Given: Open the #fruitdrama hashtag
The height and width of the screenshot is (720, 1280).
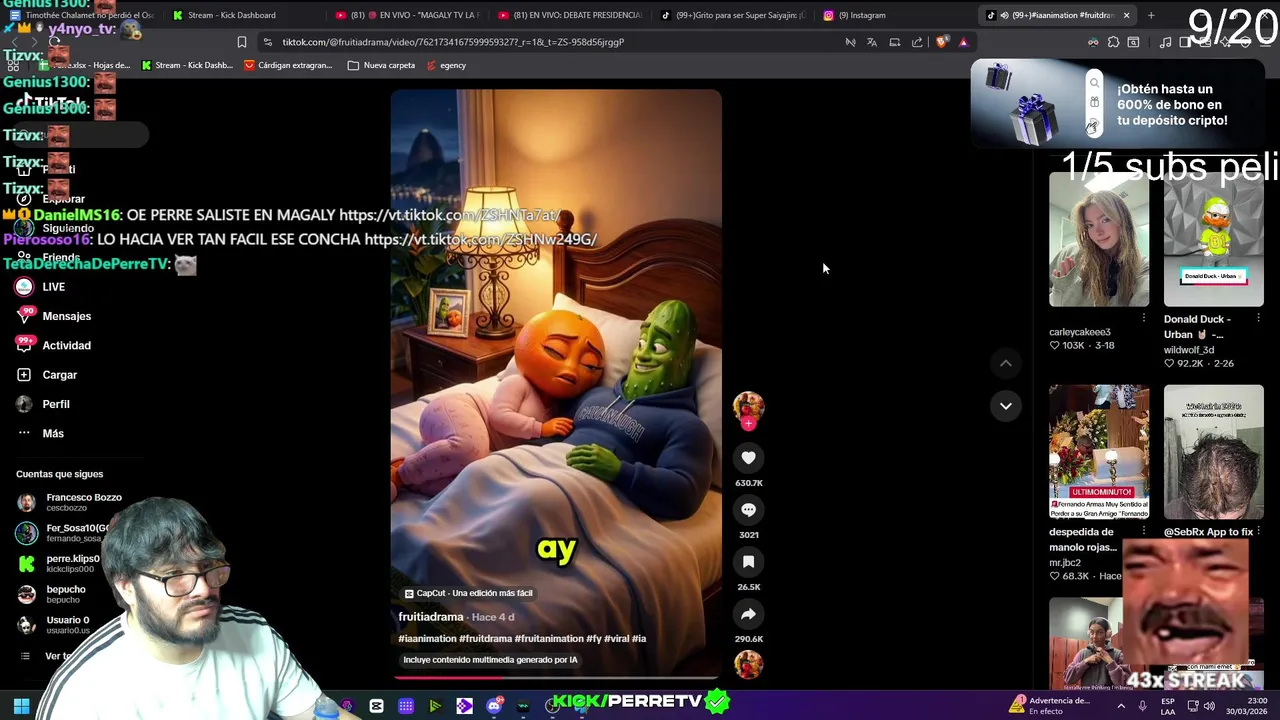Looking at the screenshot, I should pos(485,639).
